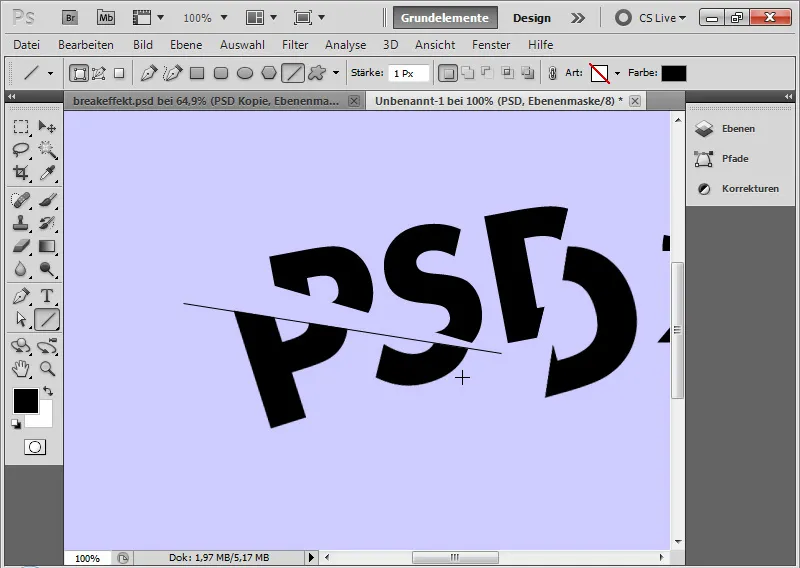Select the Quick Selection wand tool
800x568 pixels.
tap(47, 150)
